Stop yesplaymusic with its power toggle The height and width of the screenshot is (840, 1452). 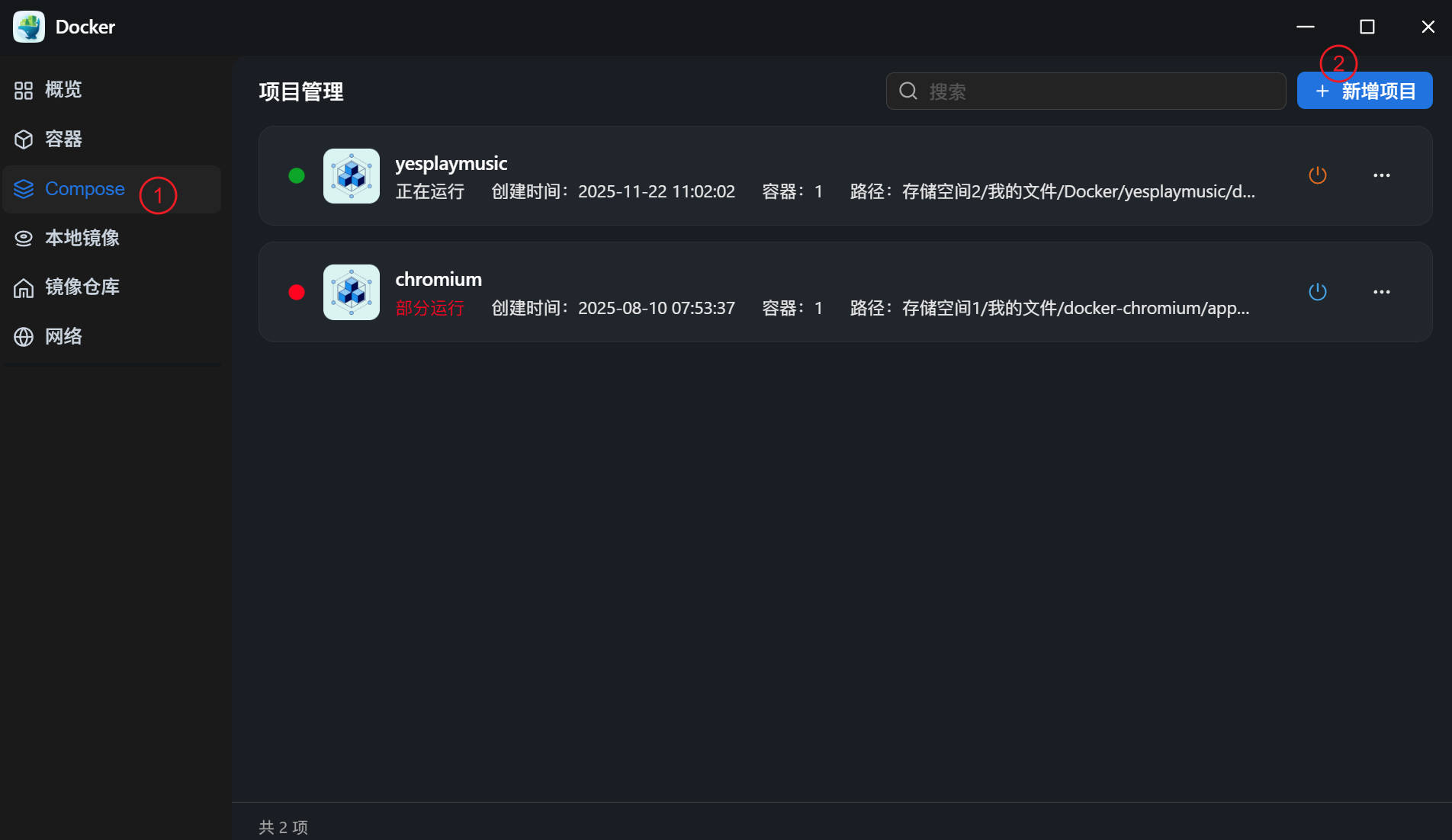coord(1317,175)
